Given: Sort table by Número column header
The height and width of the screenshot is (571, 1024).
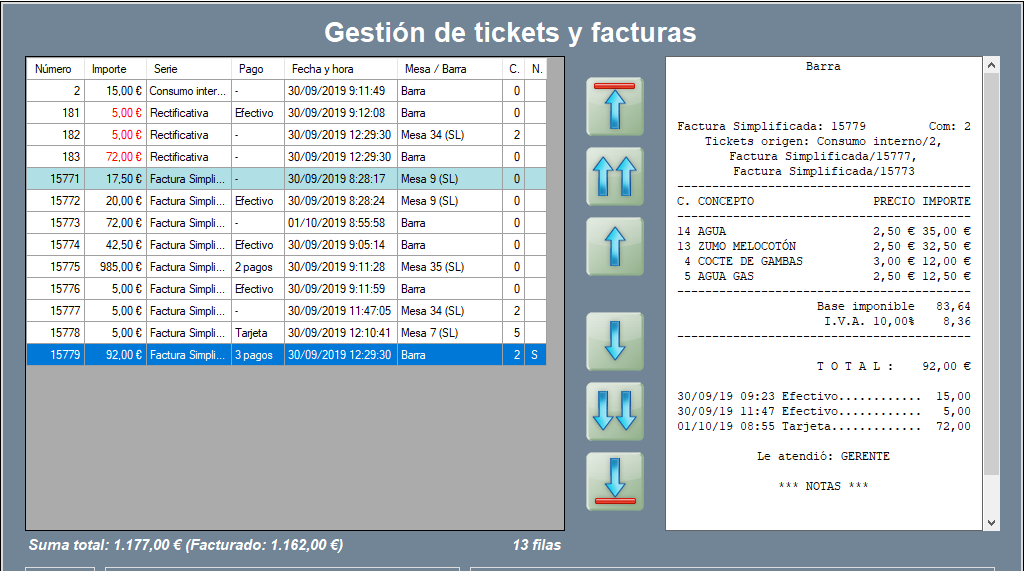Looking at the screenshot, I should tap(55, 69).
